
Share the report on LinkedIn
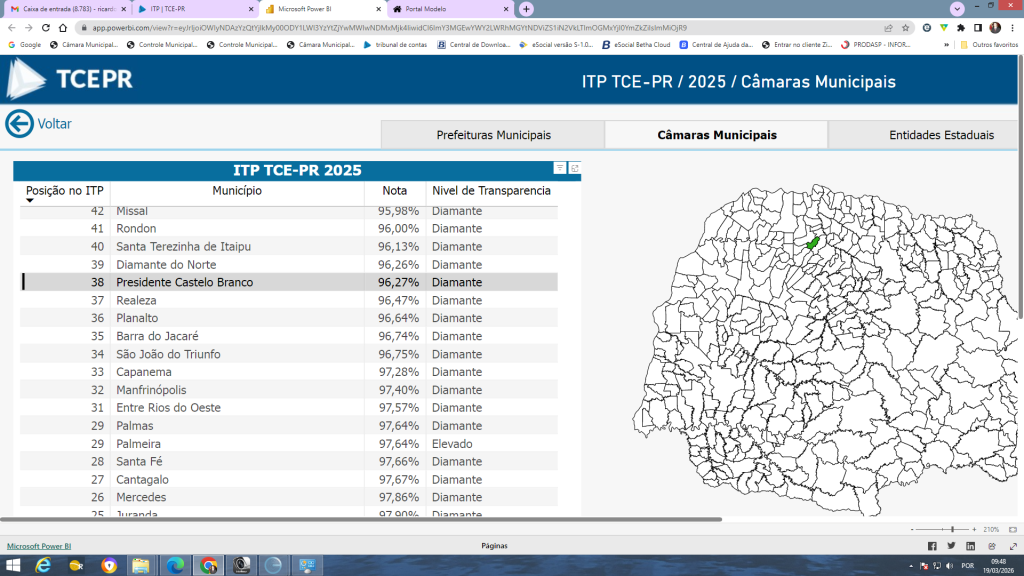click(x=970, y=546)
